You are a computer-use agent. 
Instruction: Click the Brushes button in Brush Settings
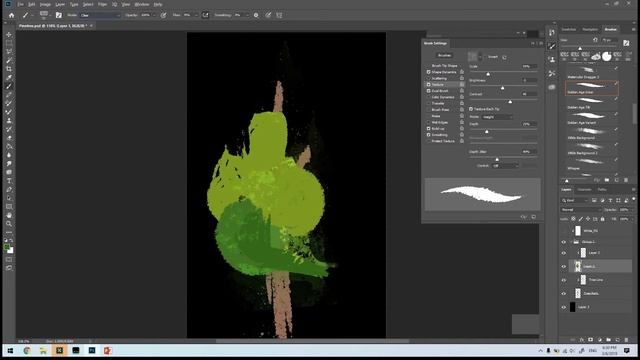click(444, 55)
